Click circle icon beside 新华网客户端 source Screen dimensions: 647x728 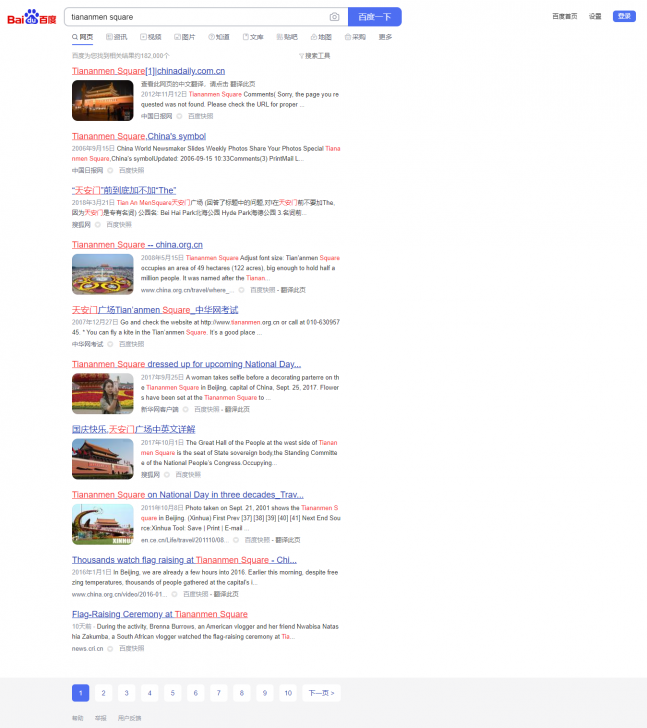pos(186,410)
